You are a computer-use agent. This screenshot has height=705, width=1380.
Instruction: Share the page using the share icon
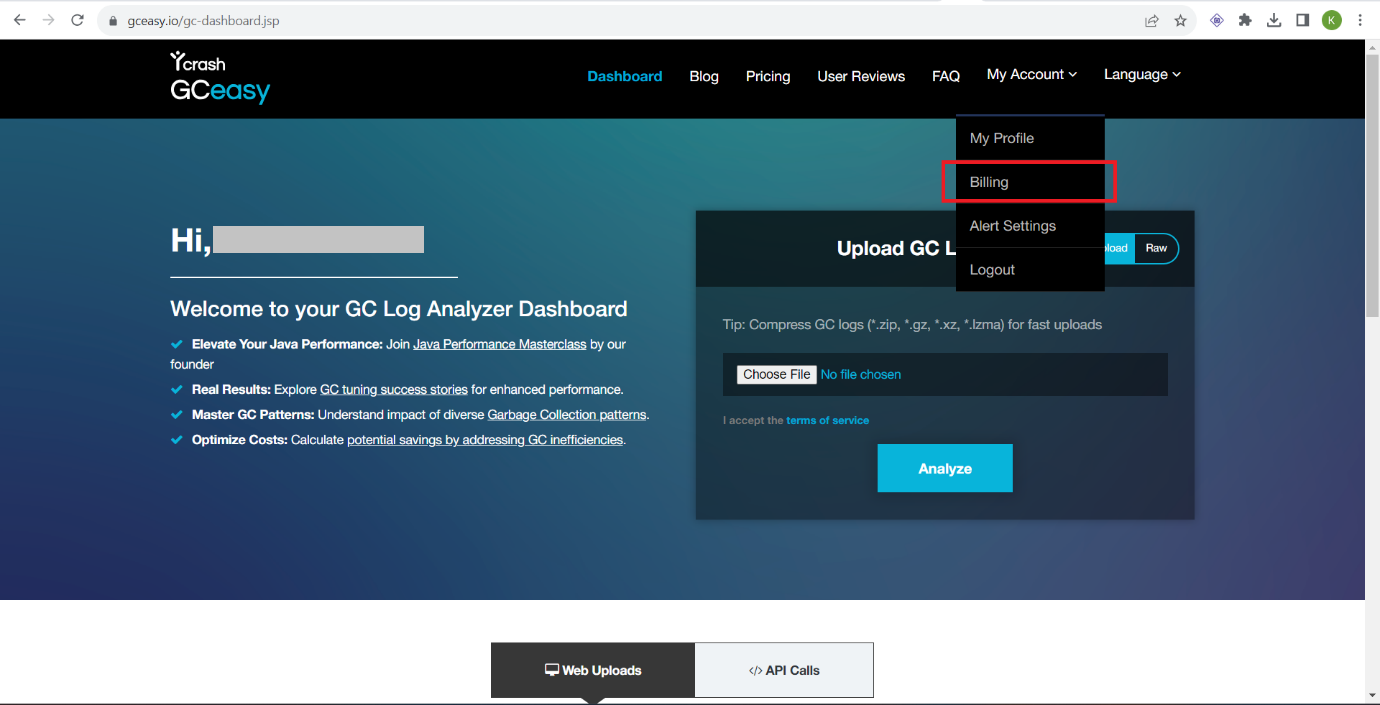click(1151, 20)
